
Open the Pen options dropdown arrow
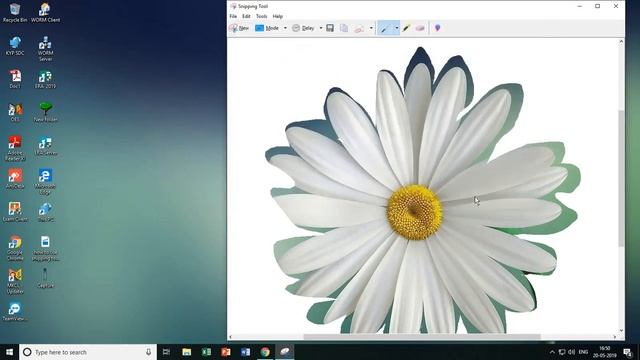coord(396,28)
